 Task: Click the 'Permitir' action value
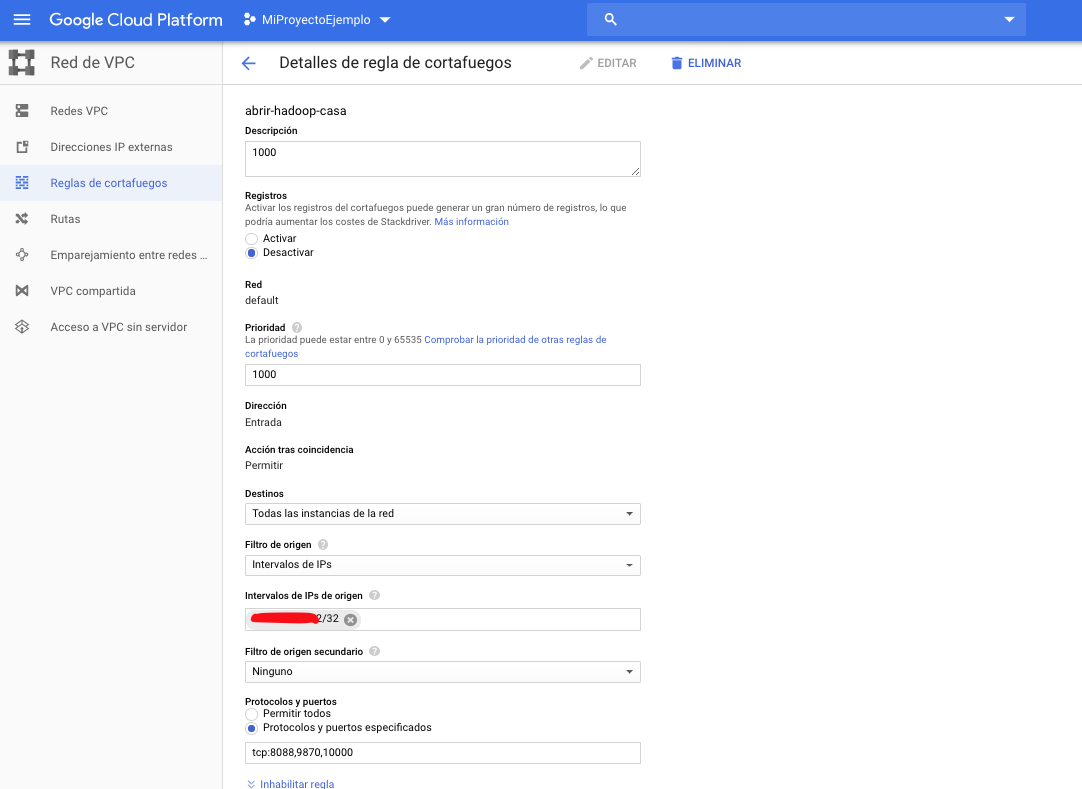click(264, 465)
